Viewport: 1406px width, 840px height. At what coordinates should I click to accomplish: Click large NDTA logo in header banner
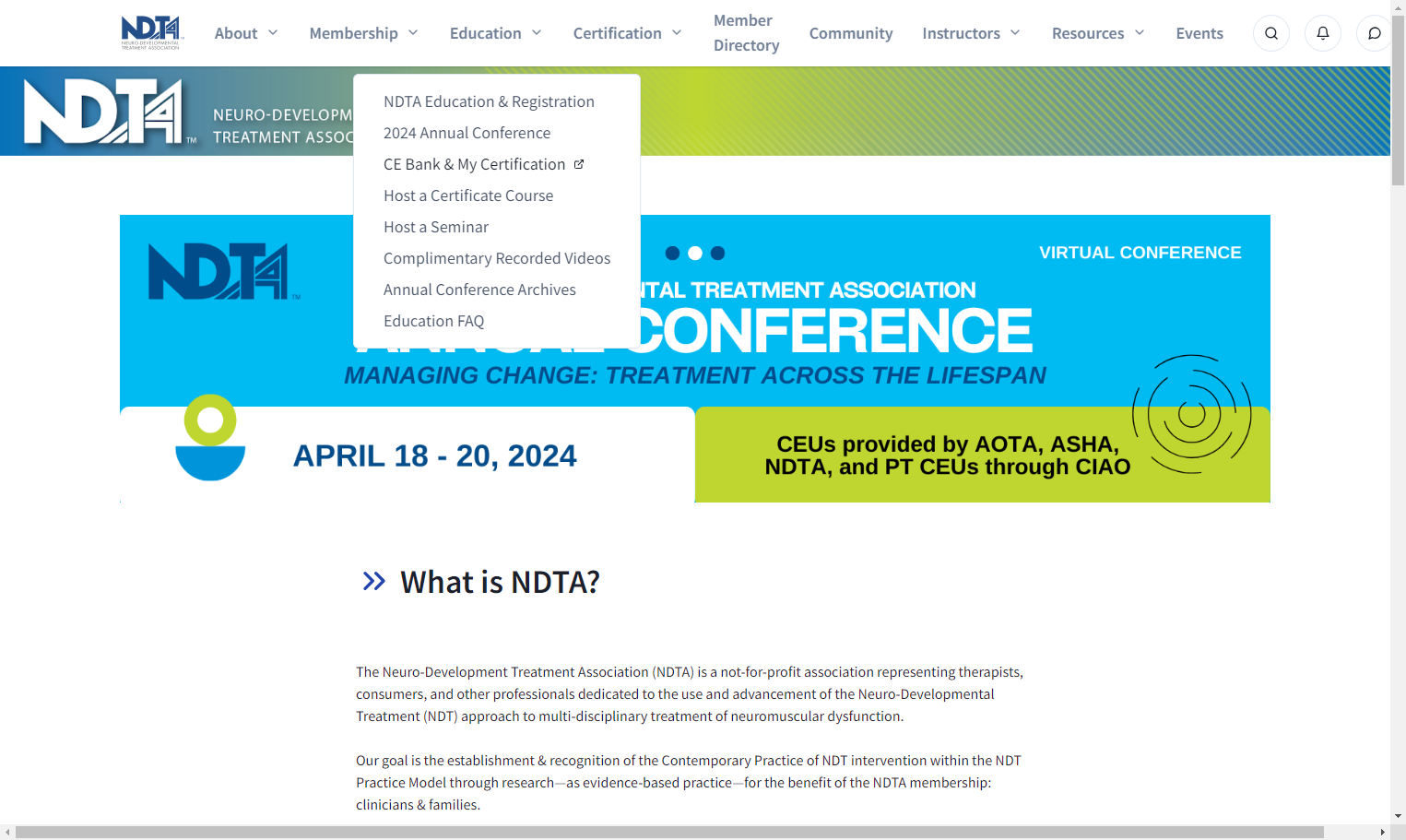pos(111,112)
